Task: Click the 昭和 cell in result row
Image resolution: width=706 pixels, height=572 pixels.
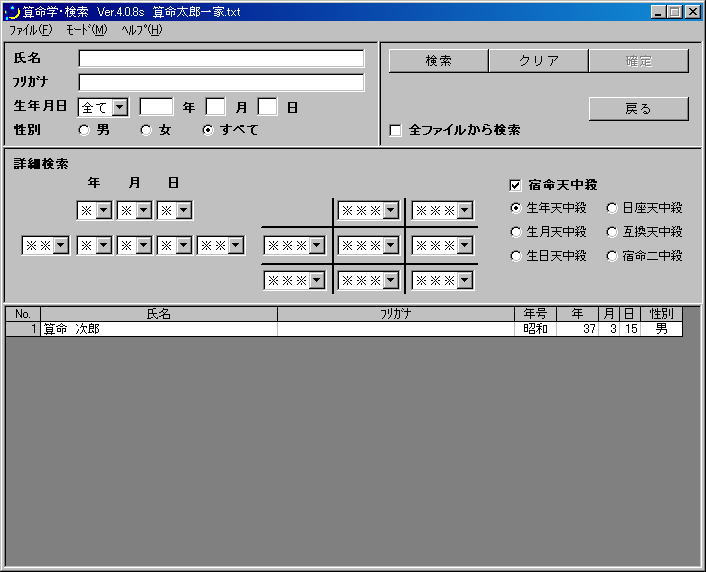Action: 535,329
